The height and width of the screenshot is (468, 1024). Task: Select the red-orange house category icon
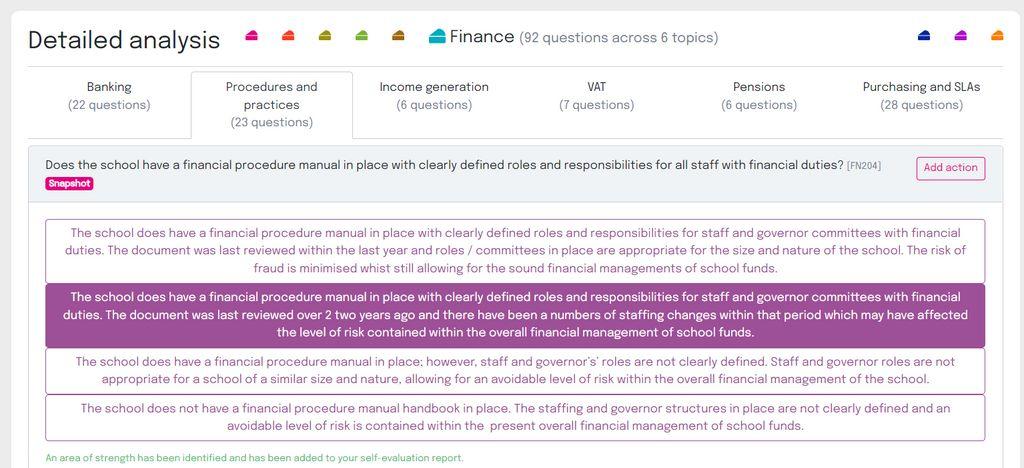288,36
